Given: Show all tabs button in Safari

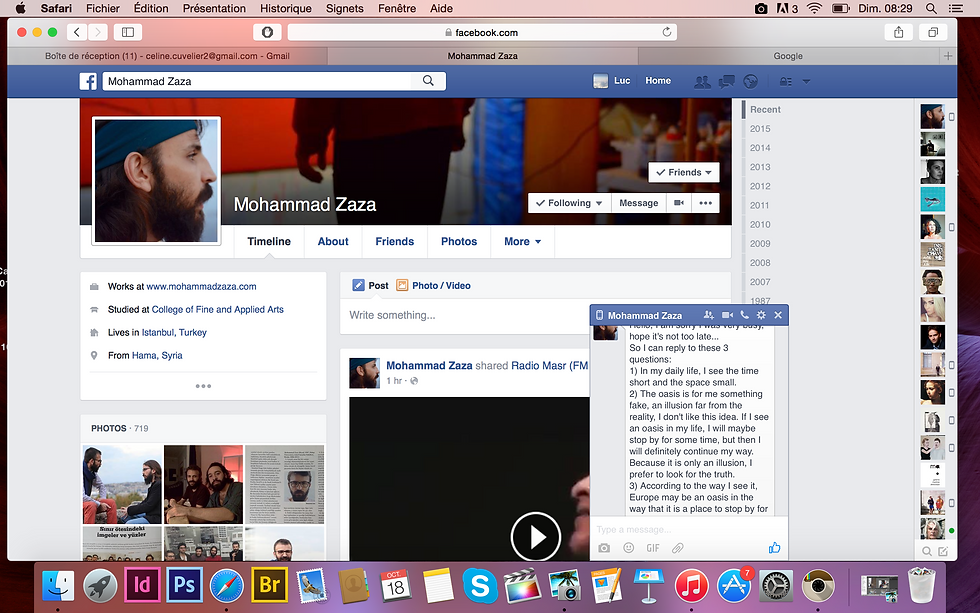Looking at the screenshot, I should [x=933, y=32].
